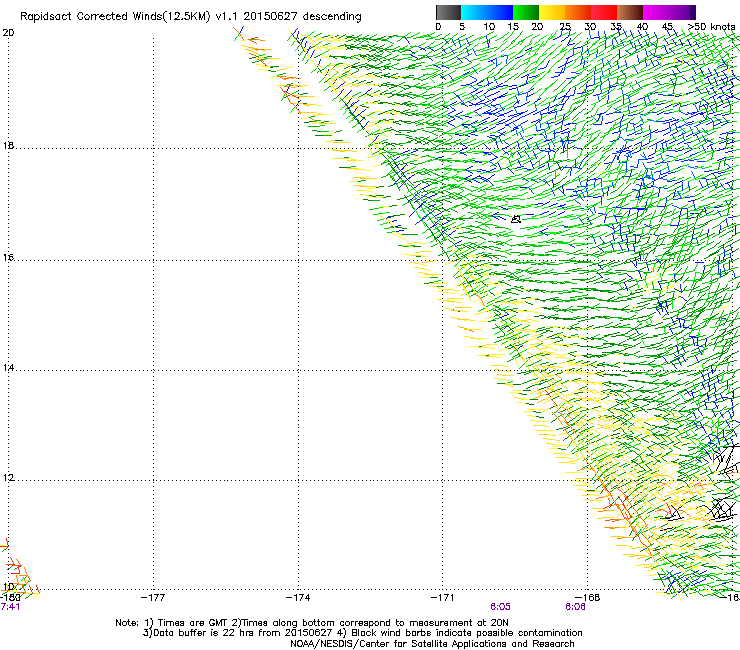This screenshot has width=740, height=650.
Task: Click the latitude 20 axis label
Action: pyautogui.click(x=8, y=33)
